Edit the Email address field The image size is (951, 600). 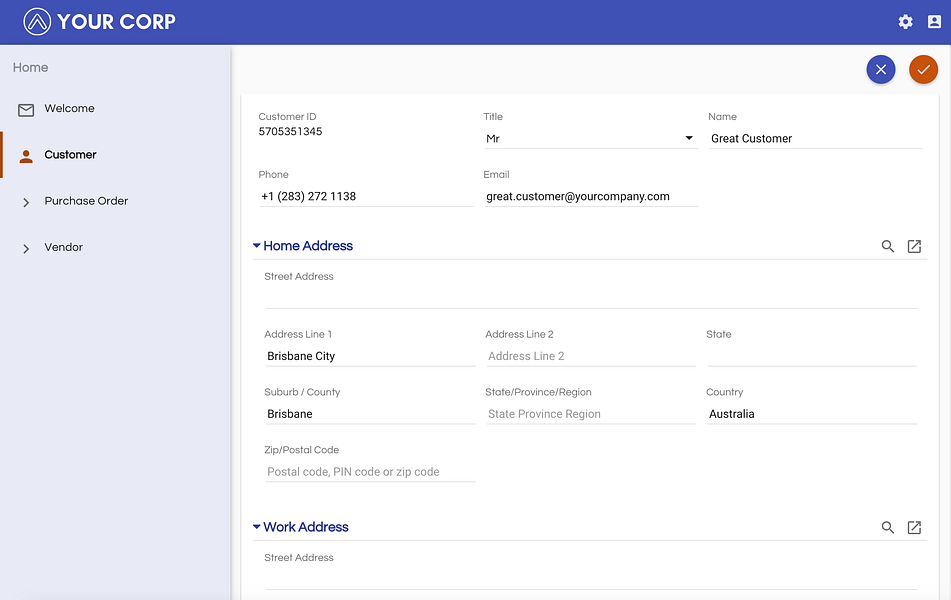tap(591, 196)
